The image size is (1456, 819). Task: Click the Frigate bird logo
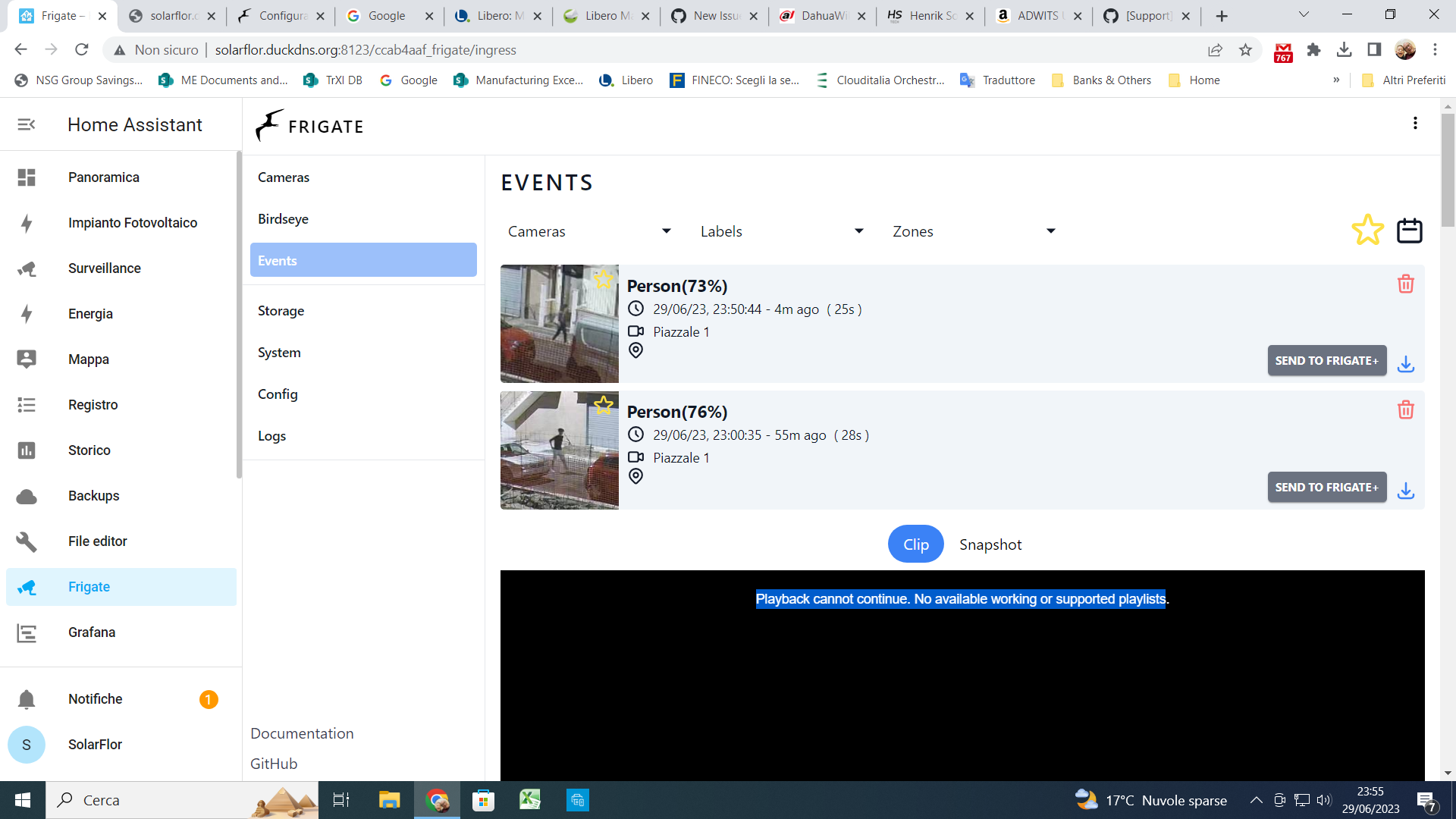click(267, 125)
